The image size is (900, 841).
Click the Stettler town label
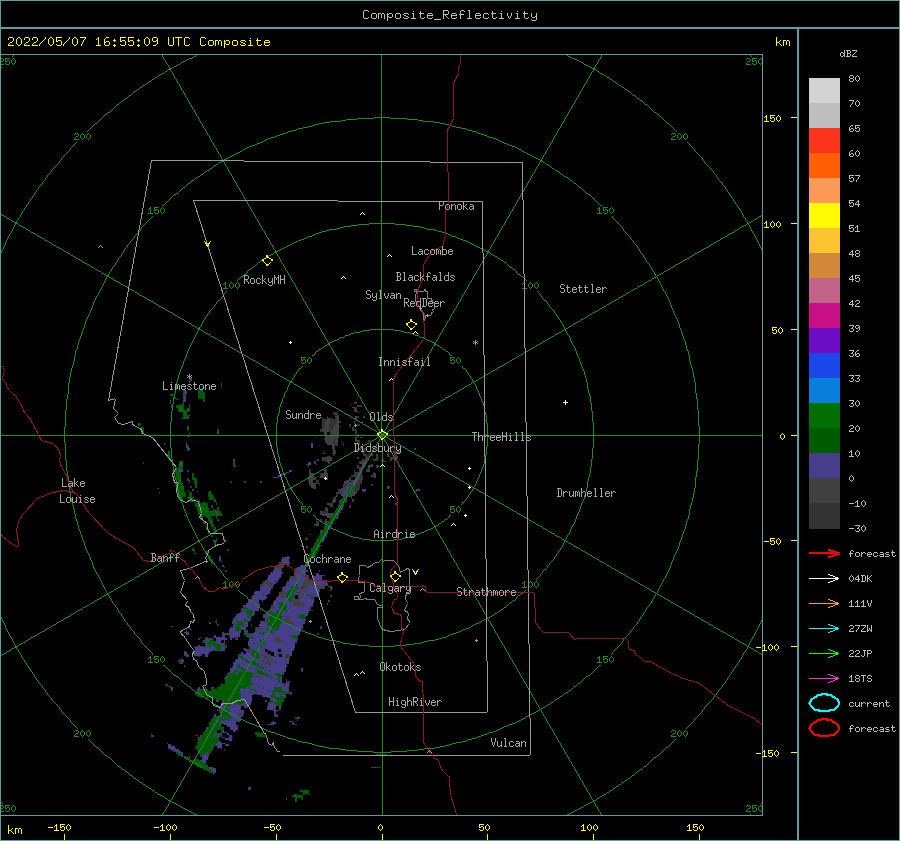click(583, 289)
